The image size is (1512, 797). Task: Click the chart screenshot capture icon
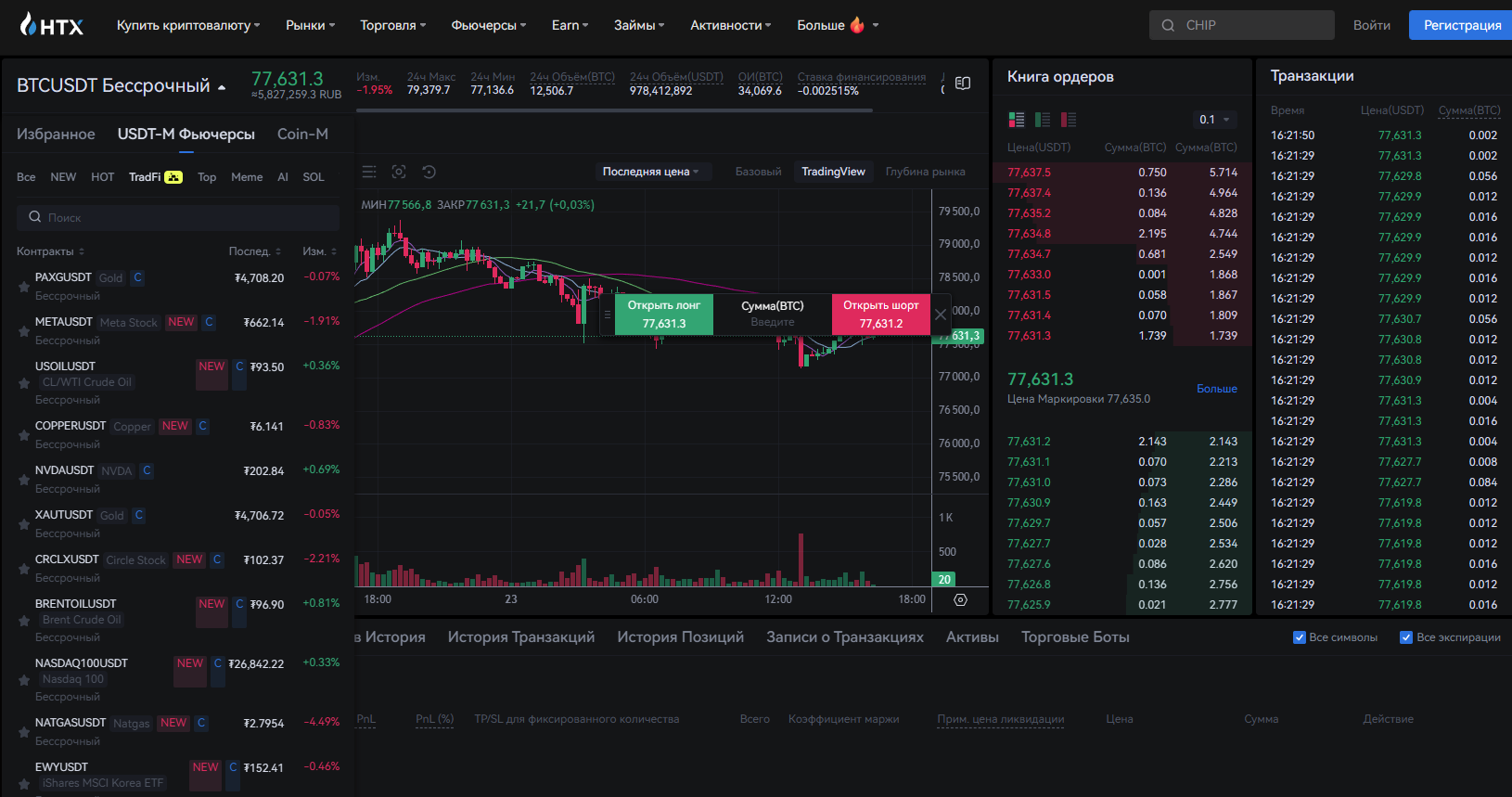pos(399,172)
